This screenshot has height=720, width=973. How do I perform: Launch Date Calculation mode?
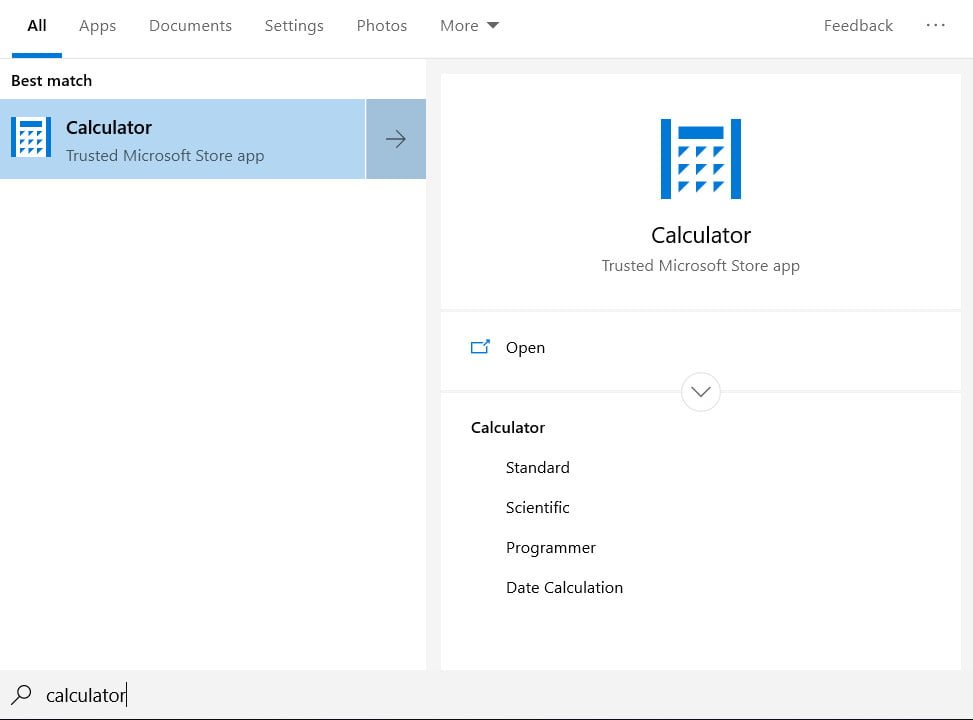pyautogui.click(x=564, y=588)
